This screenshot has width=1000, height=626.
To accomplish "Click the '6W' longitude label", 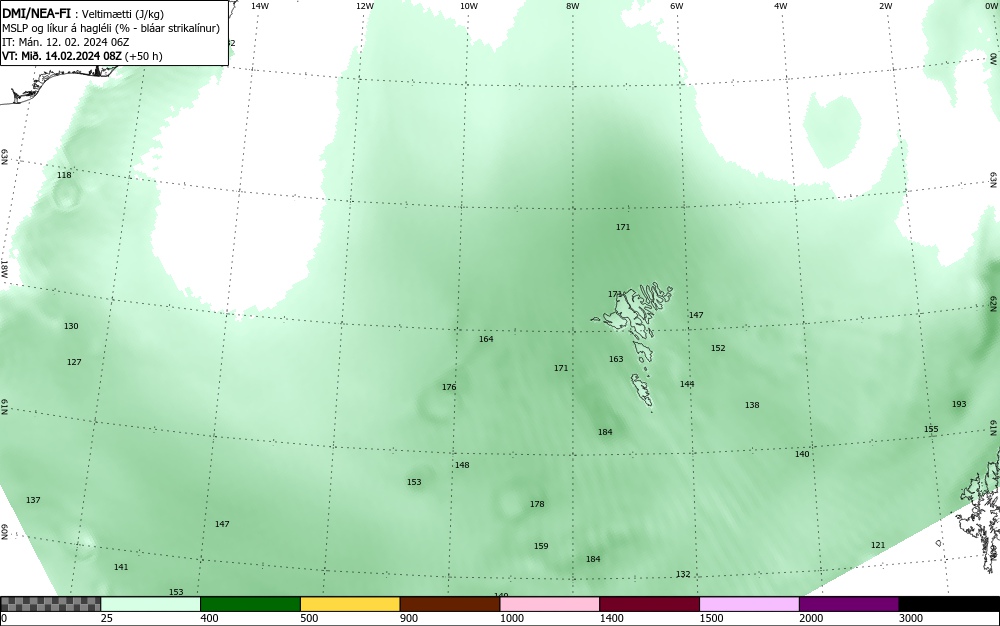I will pos(677,6).
